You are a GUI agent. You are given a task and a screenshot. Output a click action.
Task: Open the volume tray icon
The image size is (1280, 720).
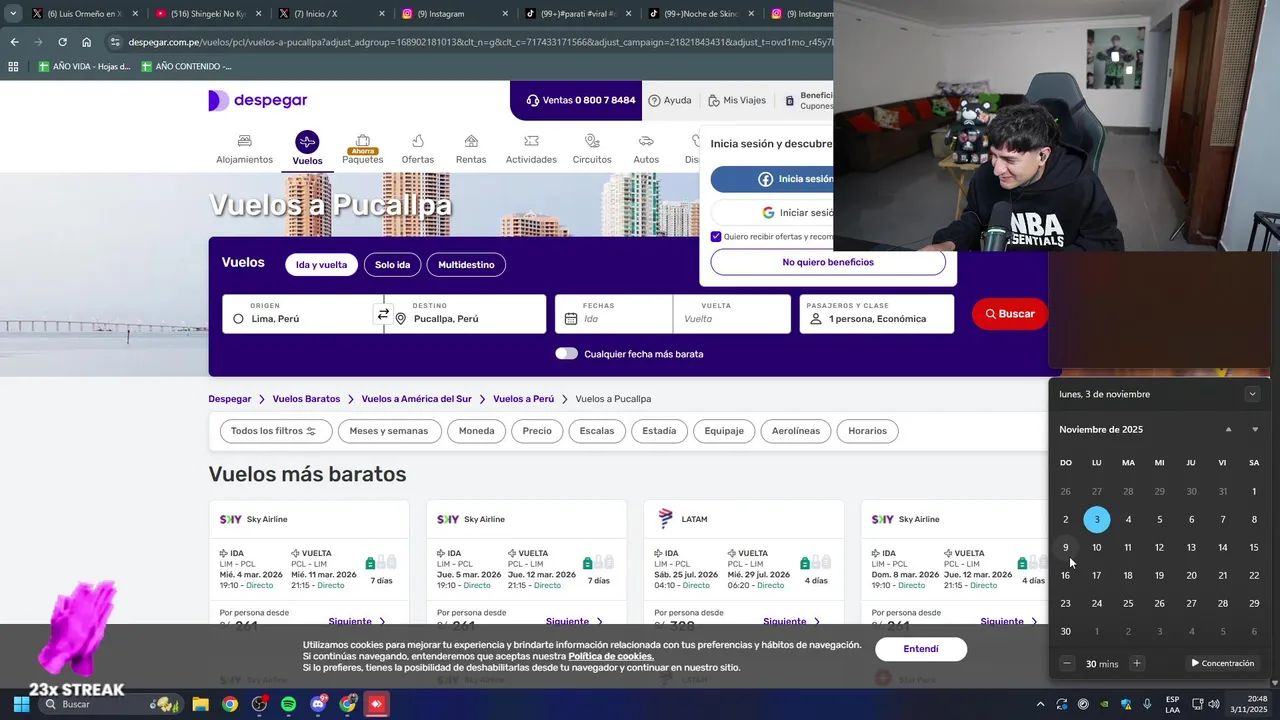click(1214, 704)
